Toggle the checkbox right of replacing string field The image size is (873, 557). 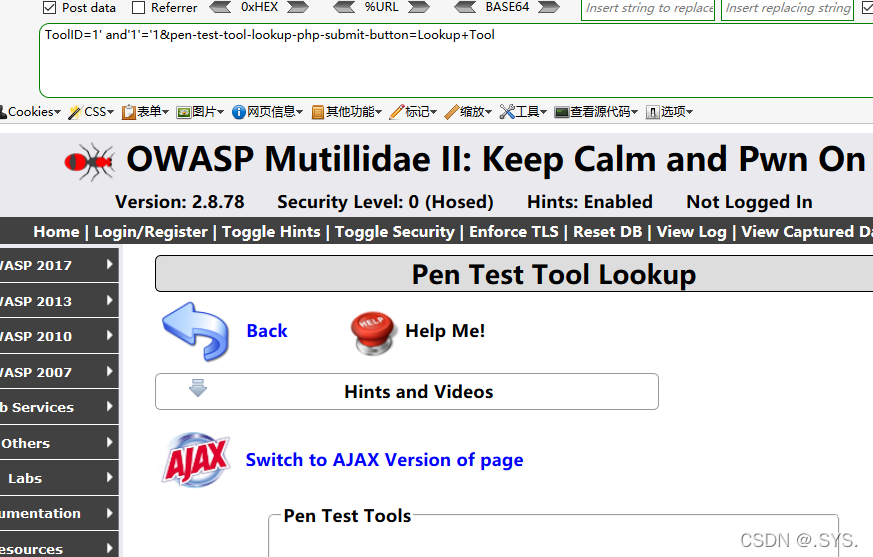(867, 8)
